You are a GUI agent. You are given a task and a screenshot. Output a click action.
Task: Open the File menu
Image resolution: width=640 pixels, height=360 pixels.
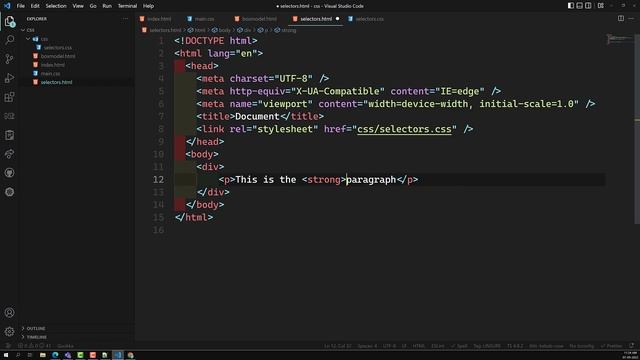[x=20, y=6]
